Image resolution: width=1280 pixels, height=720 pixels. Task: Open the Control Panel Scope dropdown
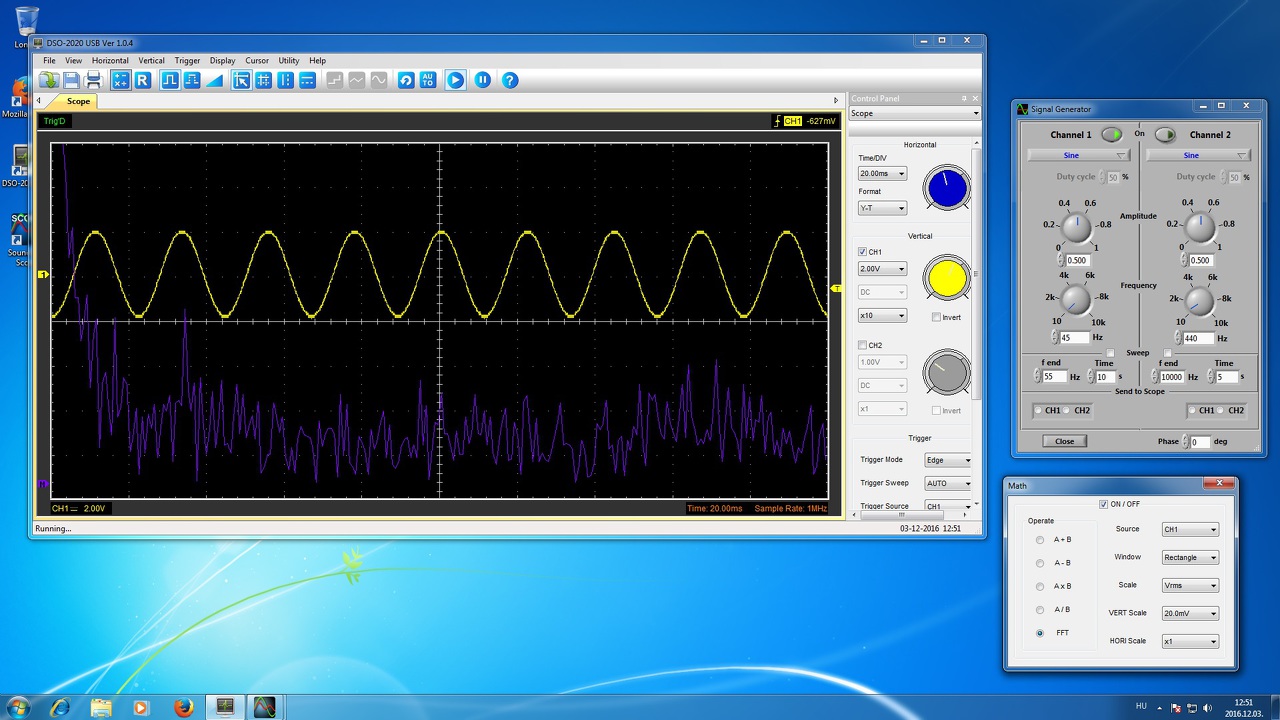[x=914, y=113]
